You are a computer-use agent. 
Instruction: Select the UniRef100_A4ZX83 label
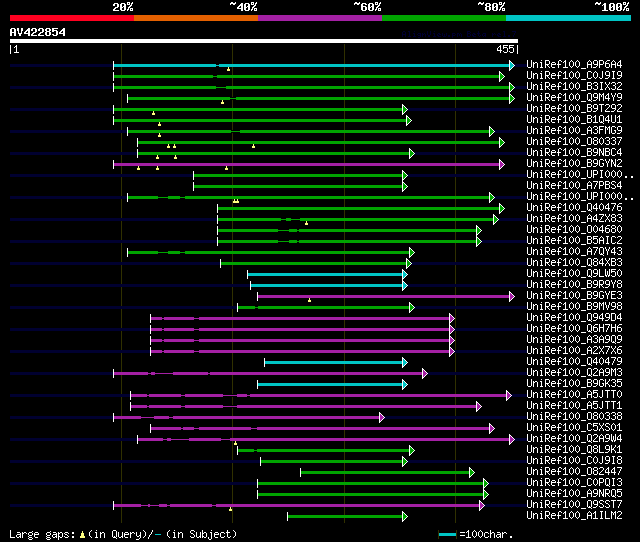574,219
